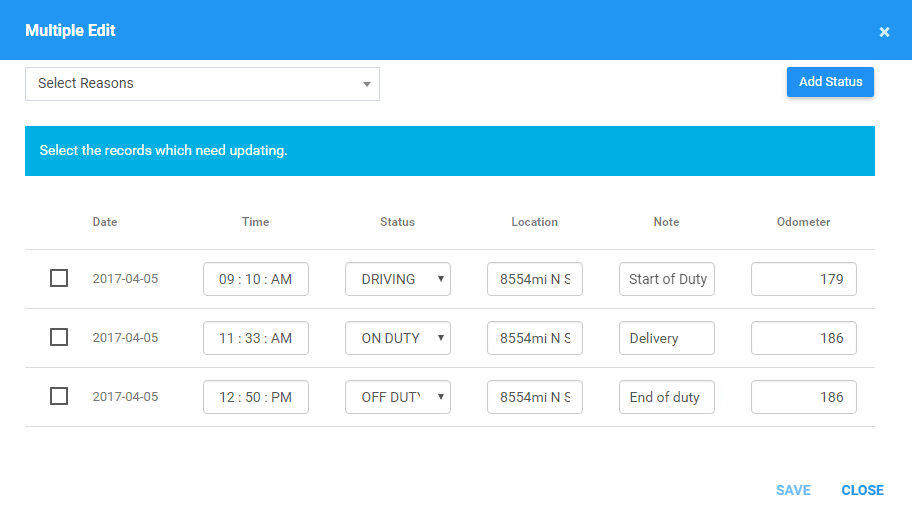Open the OFF DUTY status dropdown
The image size is (912, 523).
(x=398, y=397)
